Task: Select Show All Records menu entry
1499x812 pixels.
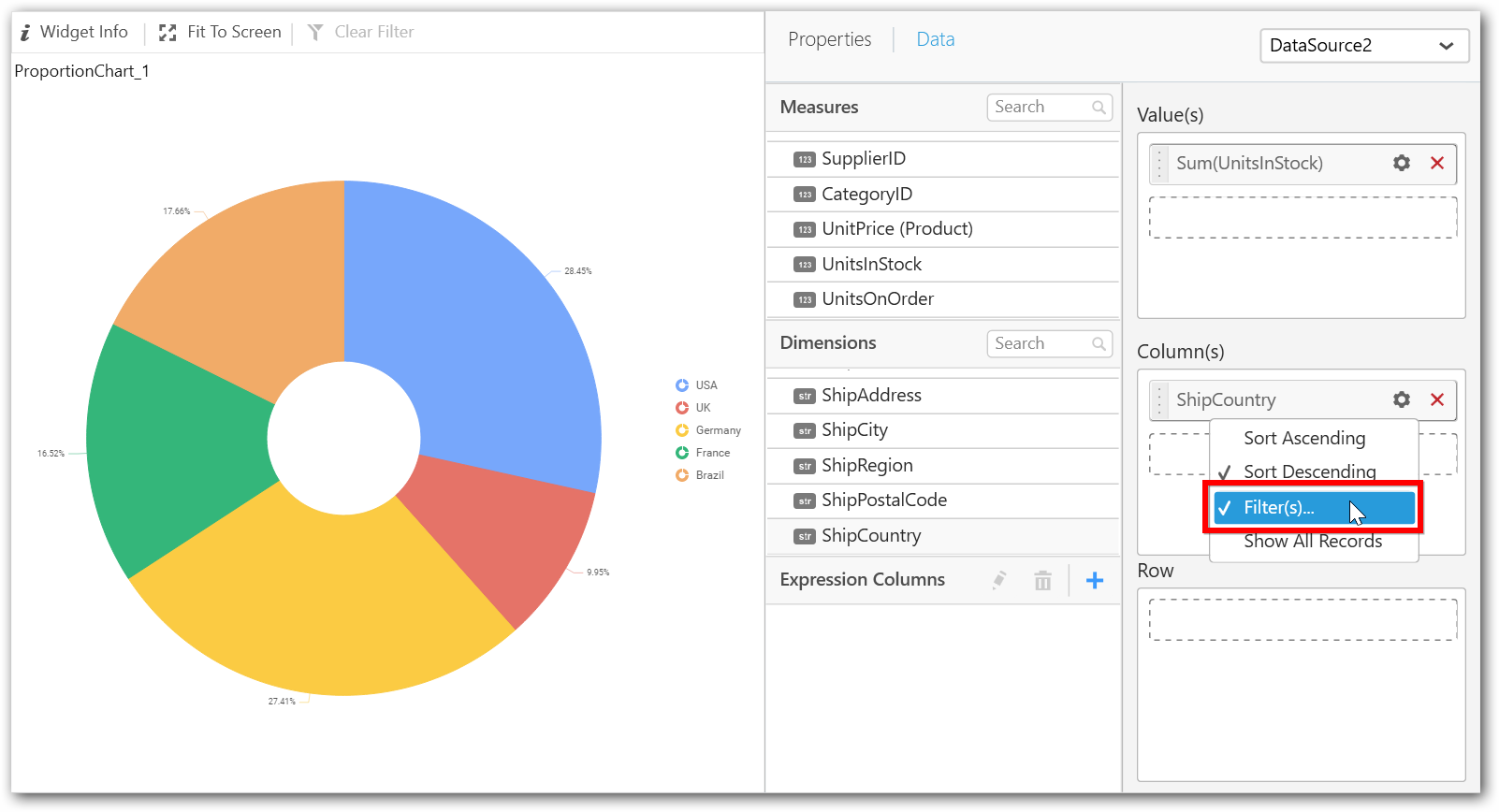Action: 1312,542
